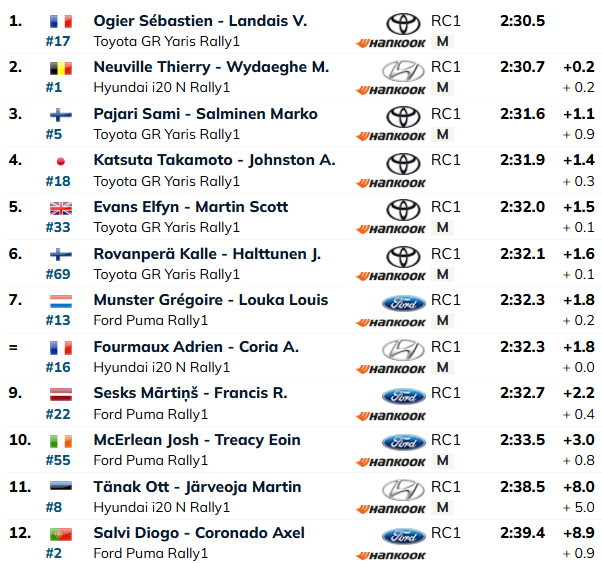Image resolution: width=602 pixels, height=563 pixels.
Task: Click the French flag beside Ogier Sébastien
Action: 61,22
